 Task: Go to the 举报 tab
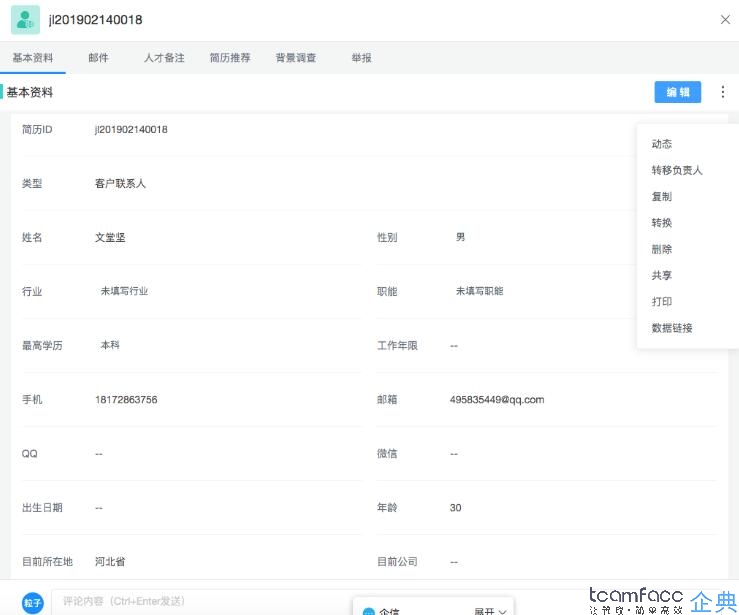361,58
